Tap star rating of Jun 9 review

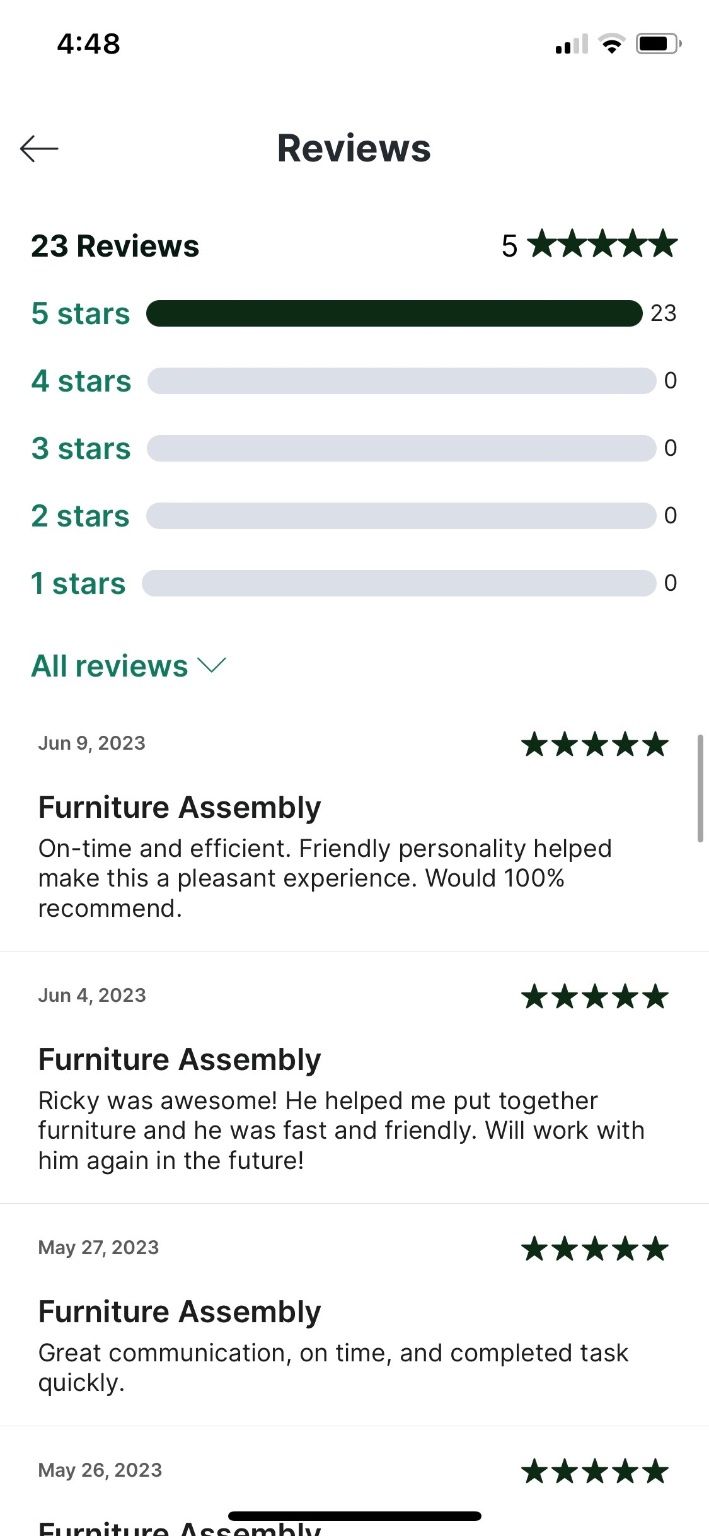[x=594, y=744]
